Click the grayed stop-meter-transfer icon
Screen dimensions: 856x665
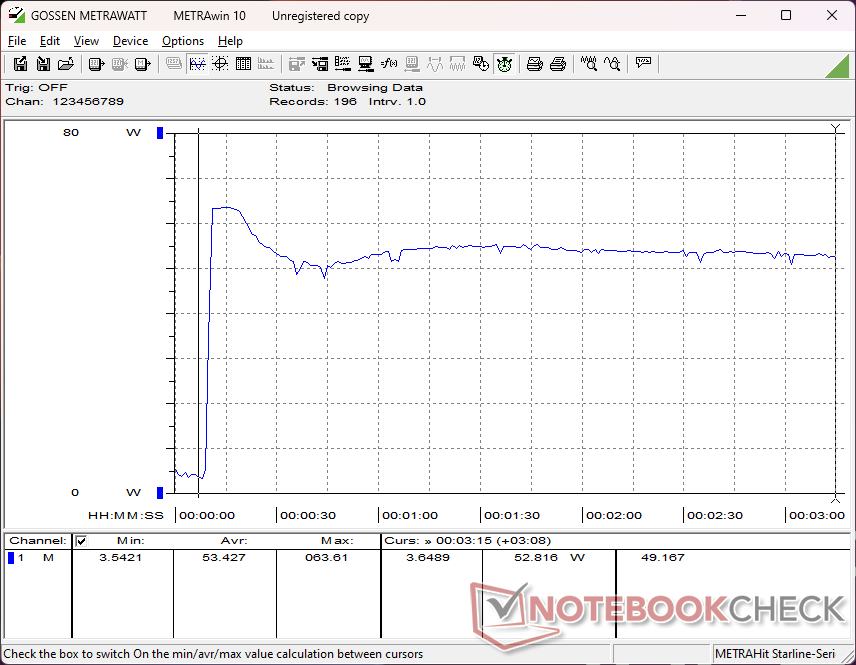click(x=120, y=64)
